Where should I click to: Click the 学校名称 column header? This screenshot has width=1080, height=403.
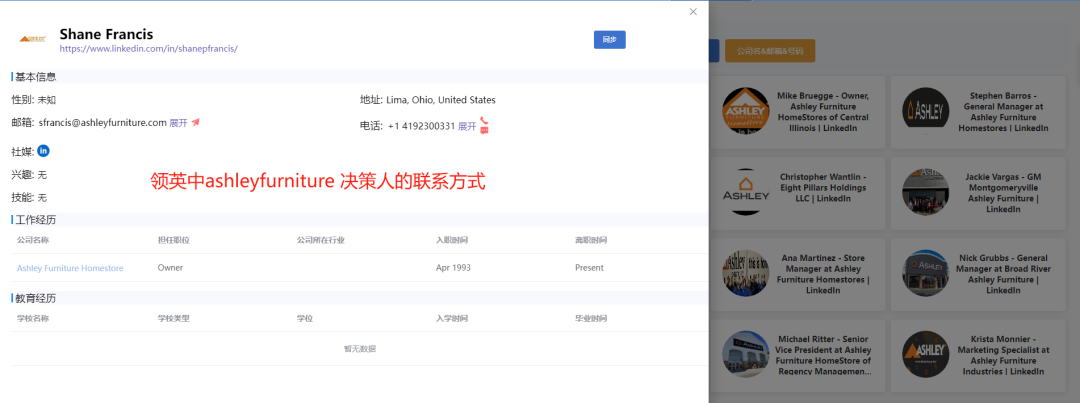(33, 319)
